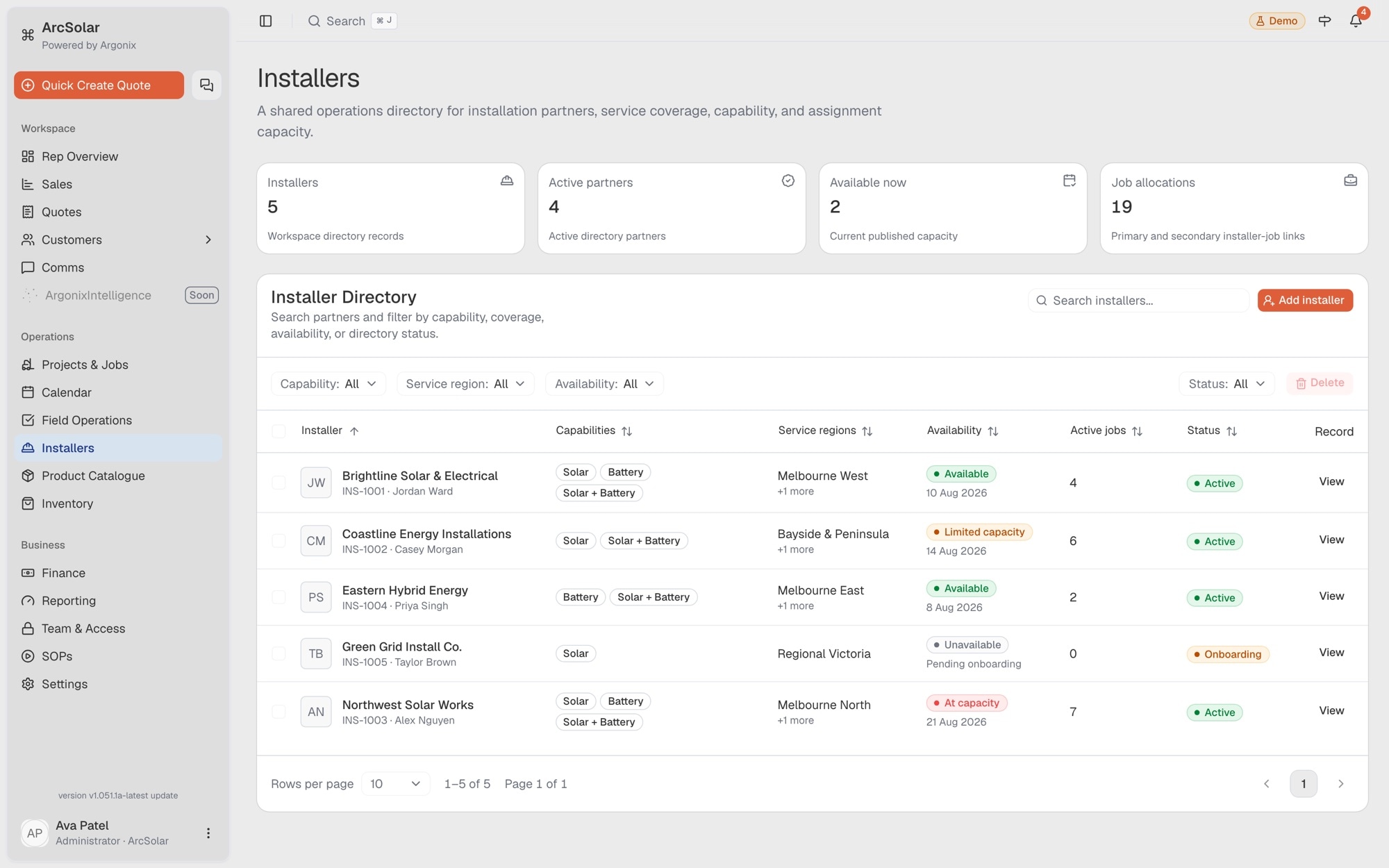
Task: Click the briefcase icon on Job allocations card
Action: pos(1351,181)
